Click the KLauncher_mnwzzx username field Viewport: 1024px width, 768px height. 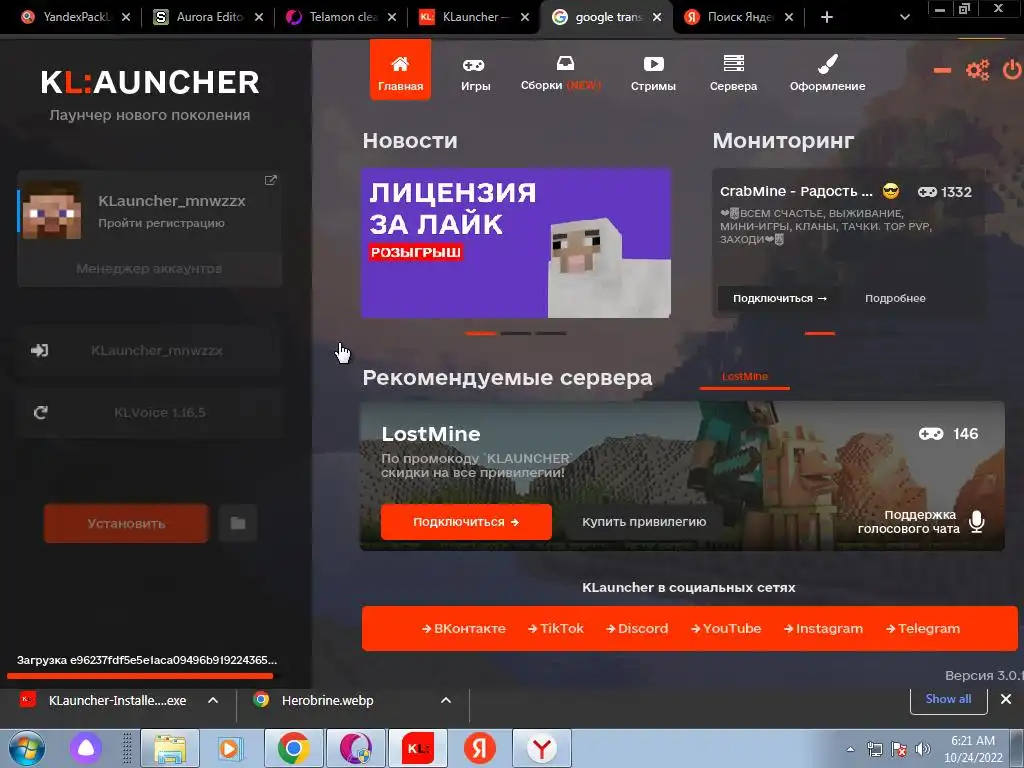click(x=157, y=351)
